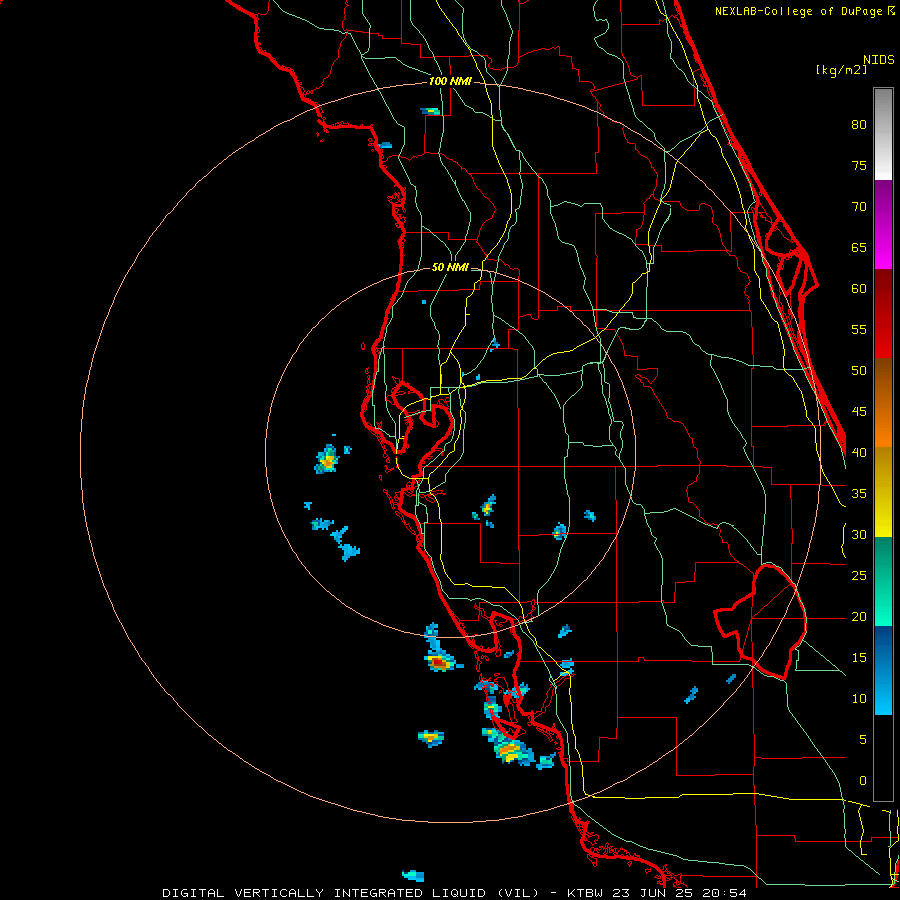Click the 35 value on the color scale

pos(859,493)
